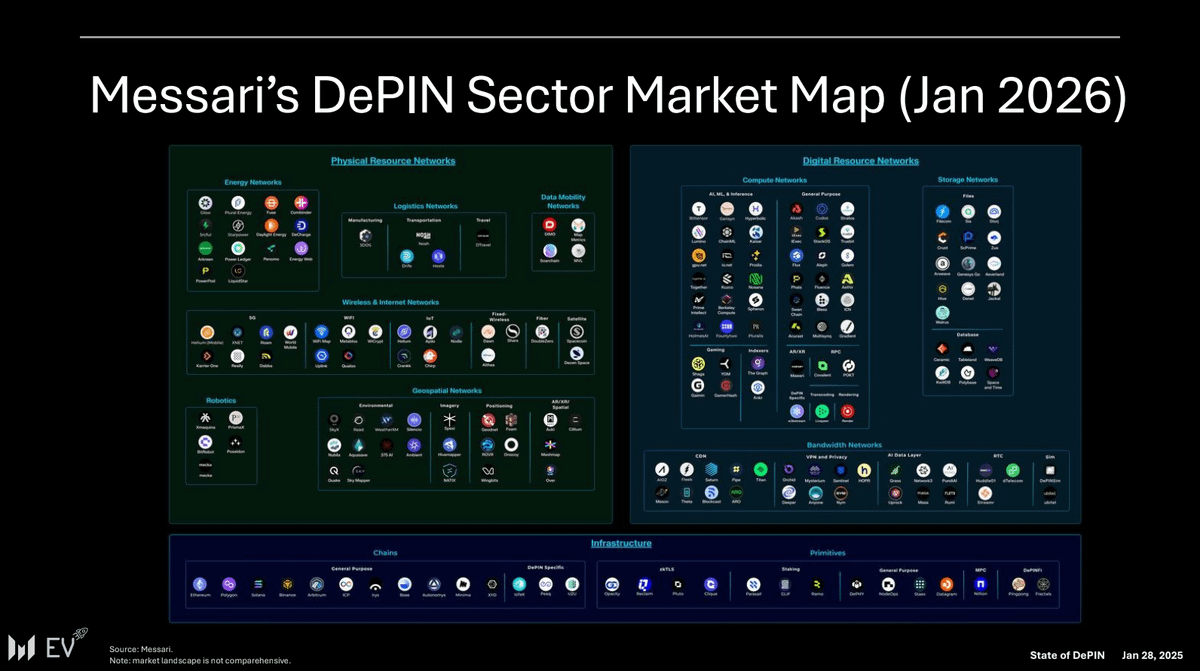The image size is (1200, 671).
Task: Click the State of DePIN footer text
Action: (x=1067, y=654)
